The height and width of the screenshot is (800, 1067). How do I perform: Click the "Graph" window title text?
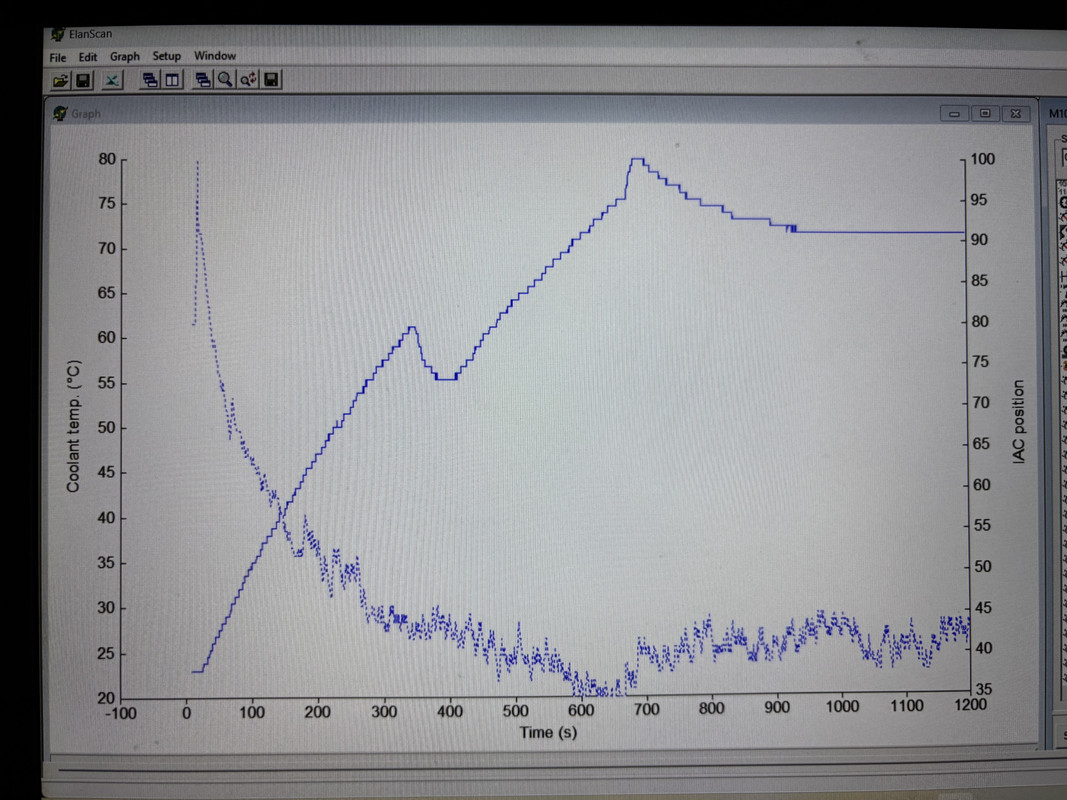[x=86, y=114]
